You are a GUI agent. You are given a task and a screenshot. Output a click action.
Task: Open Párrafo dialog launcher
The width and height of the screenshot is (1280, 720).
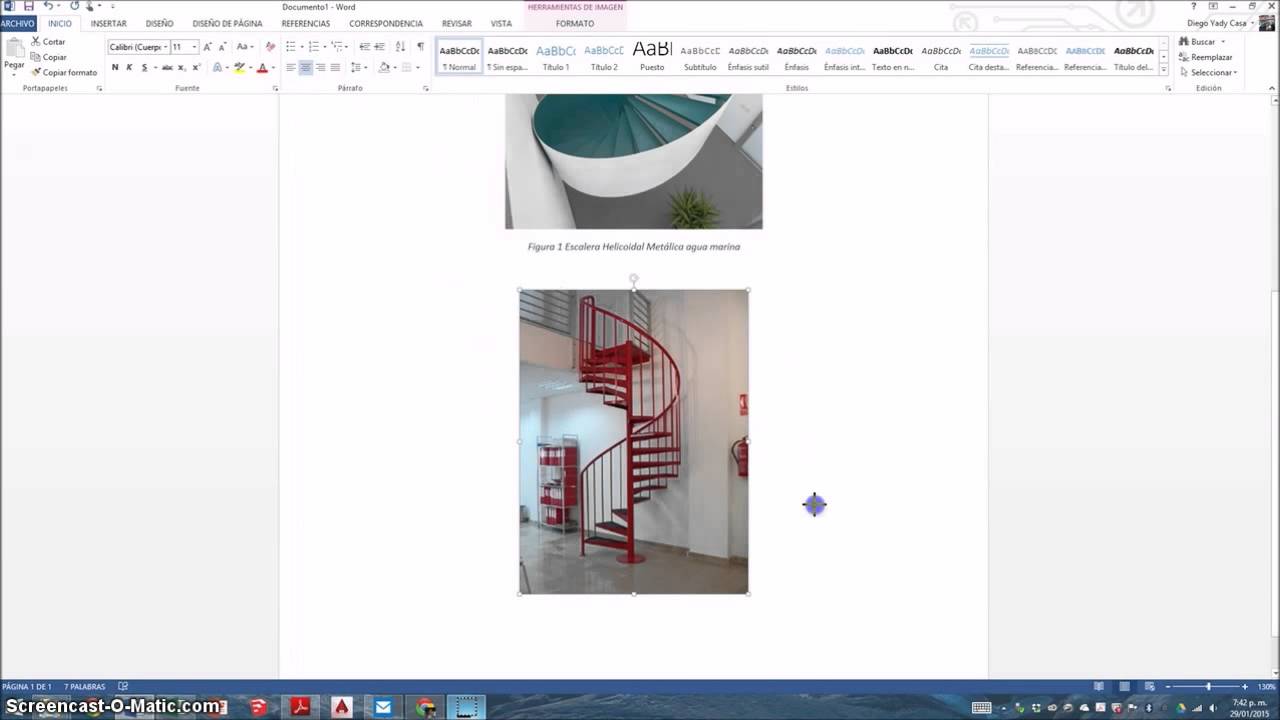[x=425, y=88]
